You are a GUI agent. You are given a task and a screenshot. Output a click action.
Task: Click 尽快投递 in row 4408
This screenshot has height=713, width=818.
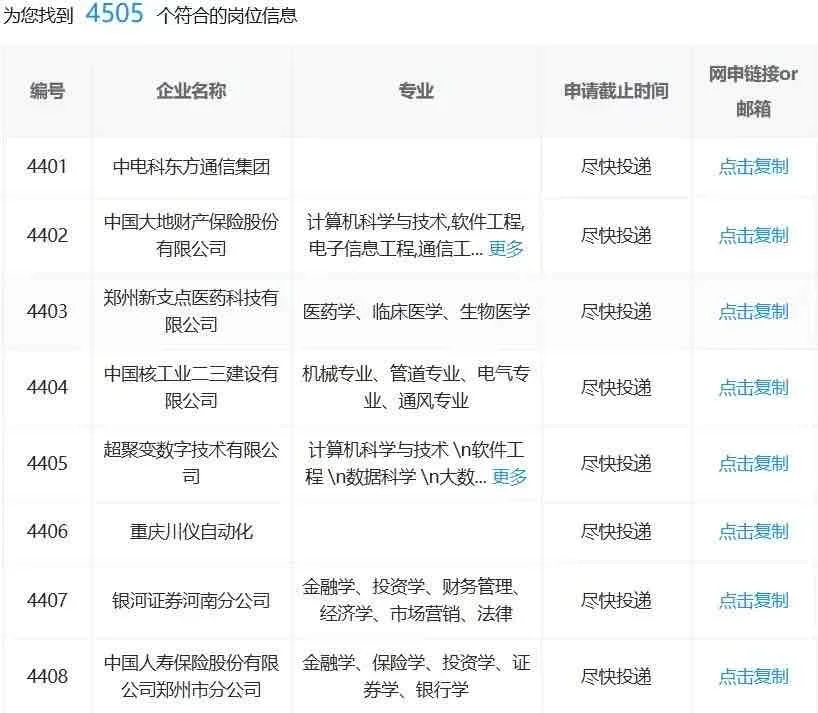(616, 677)
